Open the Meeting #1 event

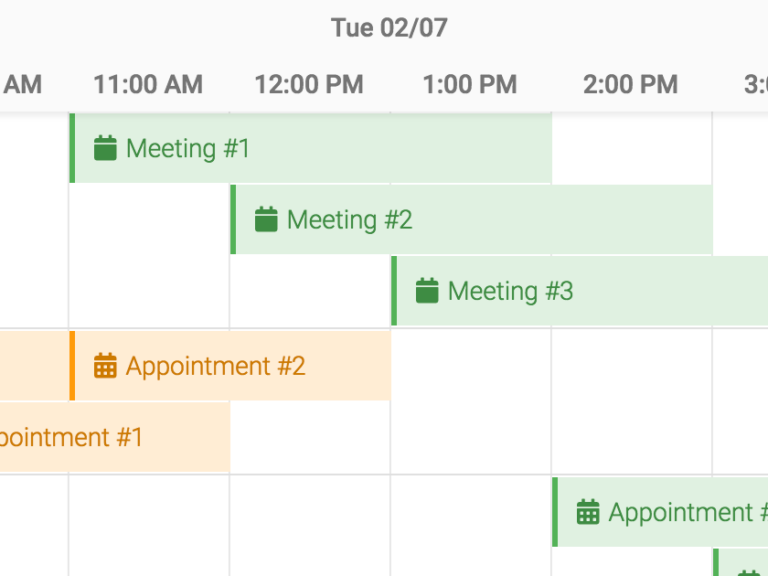pyautogui.click(x=311, y=148)
